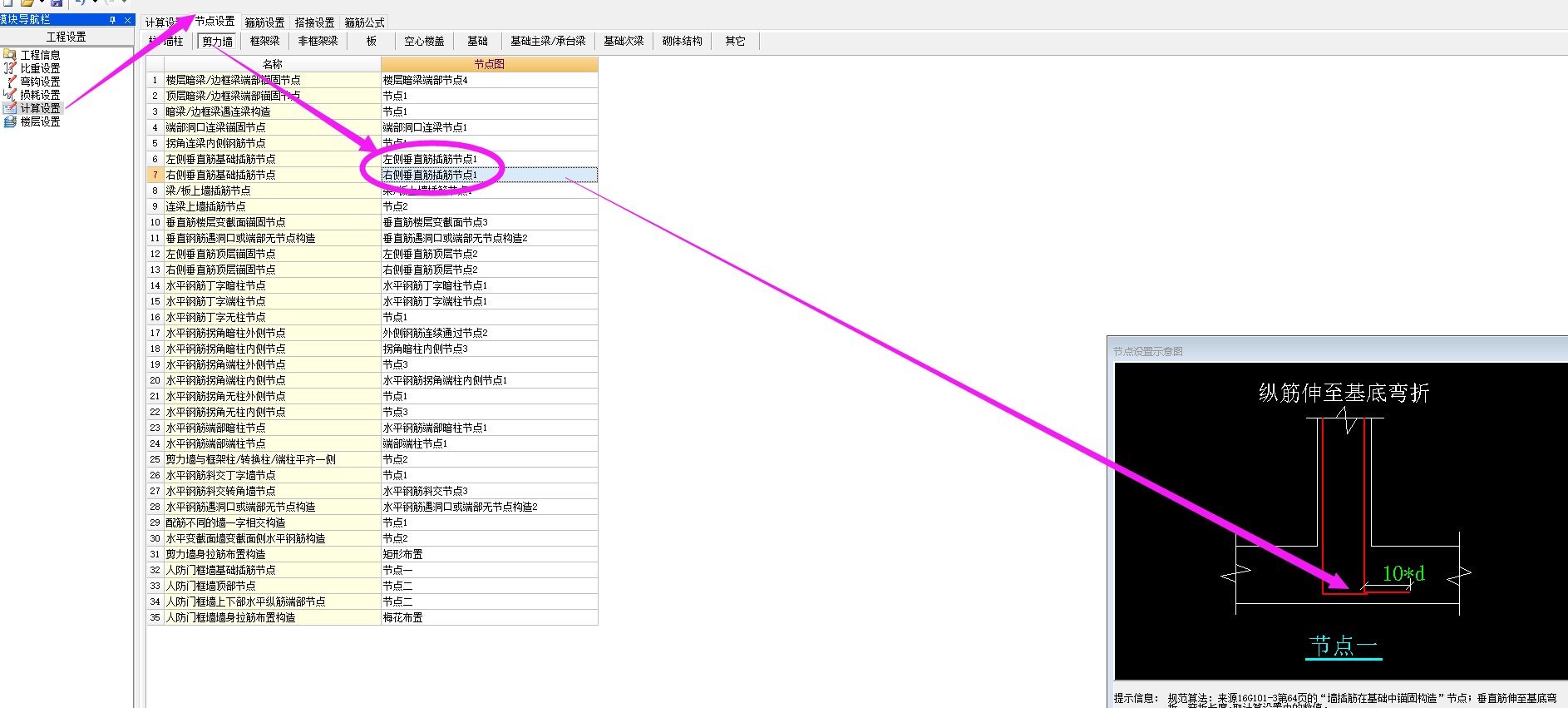Screen dimensions: 1568x708
Task: Select the 非框架梁 component button
Action: click(x=318, y=41)
